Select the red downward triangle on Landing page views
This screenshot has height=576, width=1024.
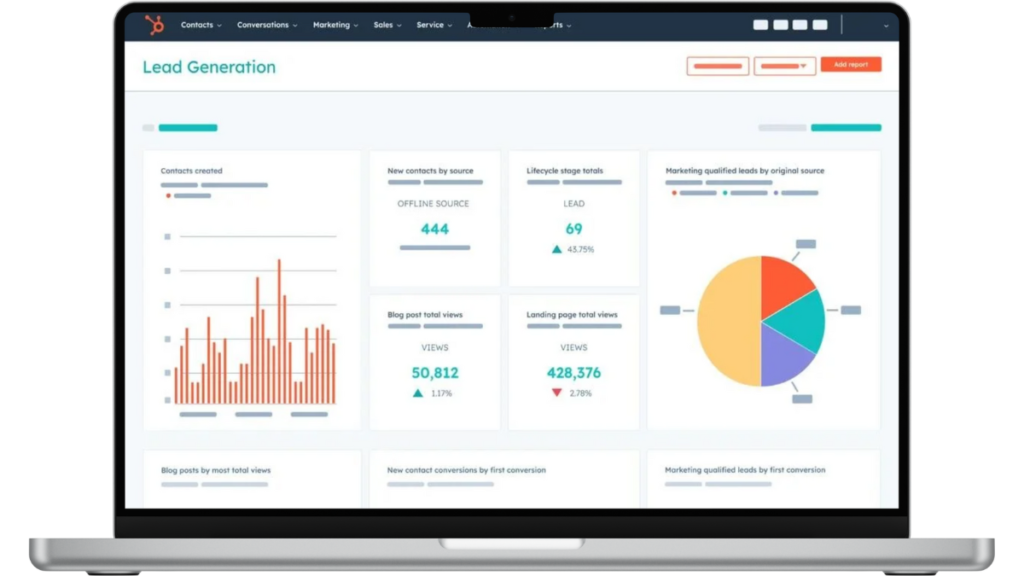(x=556, y=393)
